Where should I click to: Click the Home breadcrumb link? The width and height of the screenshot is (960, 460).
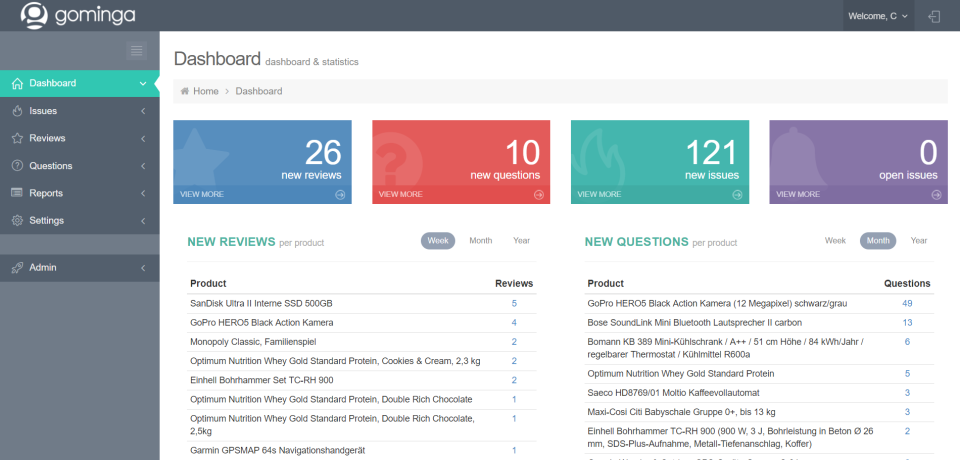(x=206, y=91)
